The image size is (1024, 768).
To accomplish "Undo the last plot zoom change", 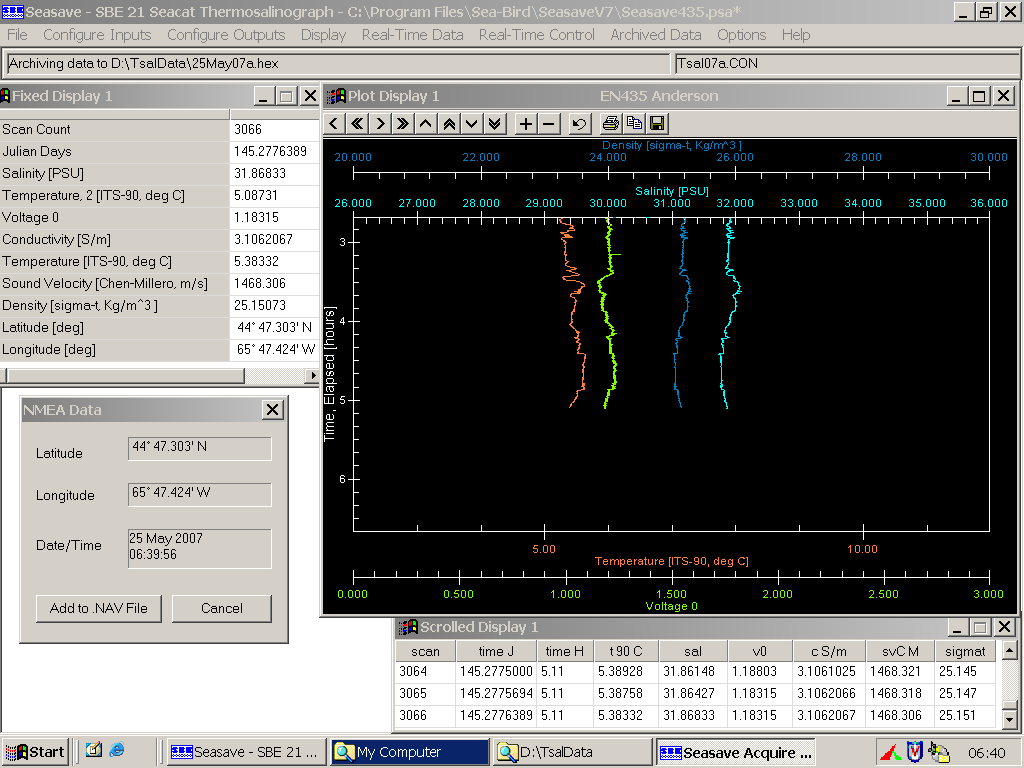I will coord(579,124).
